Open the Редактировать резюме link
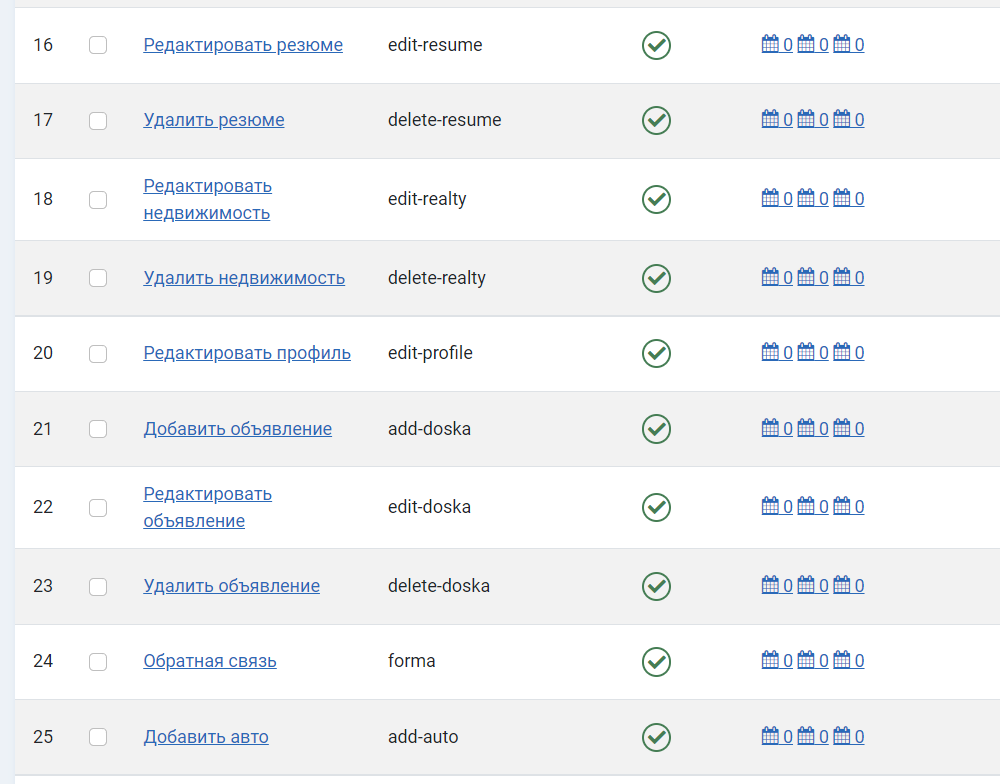The height and width of the screenshot is (784, 1000). tap(243, 45)
